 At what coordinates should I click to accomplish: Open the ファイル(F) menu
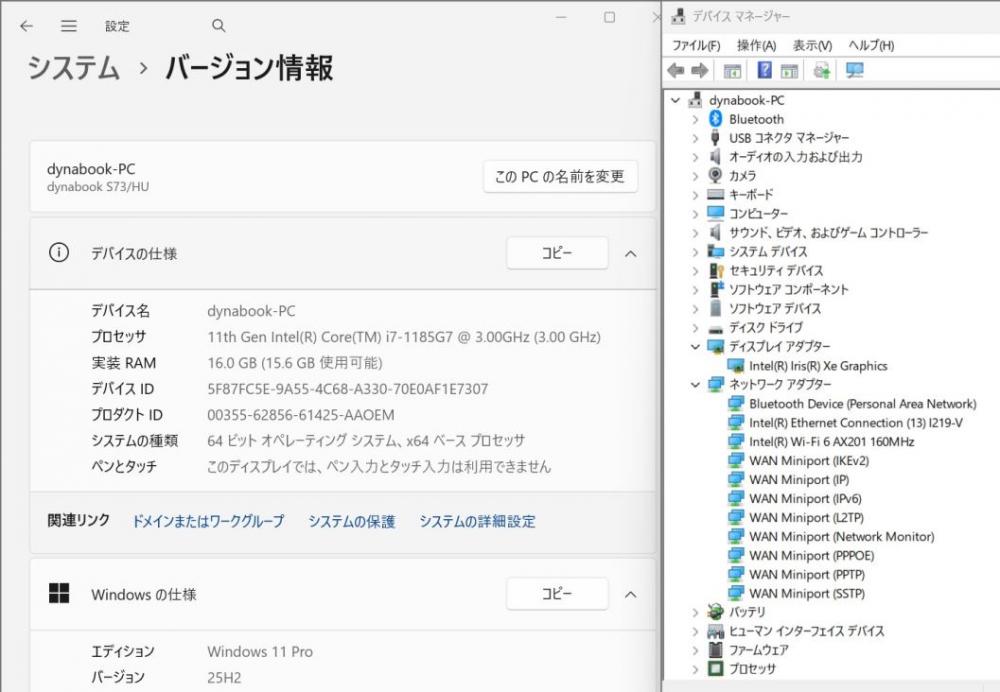coord(696,45)
